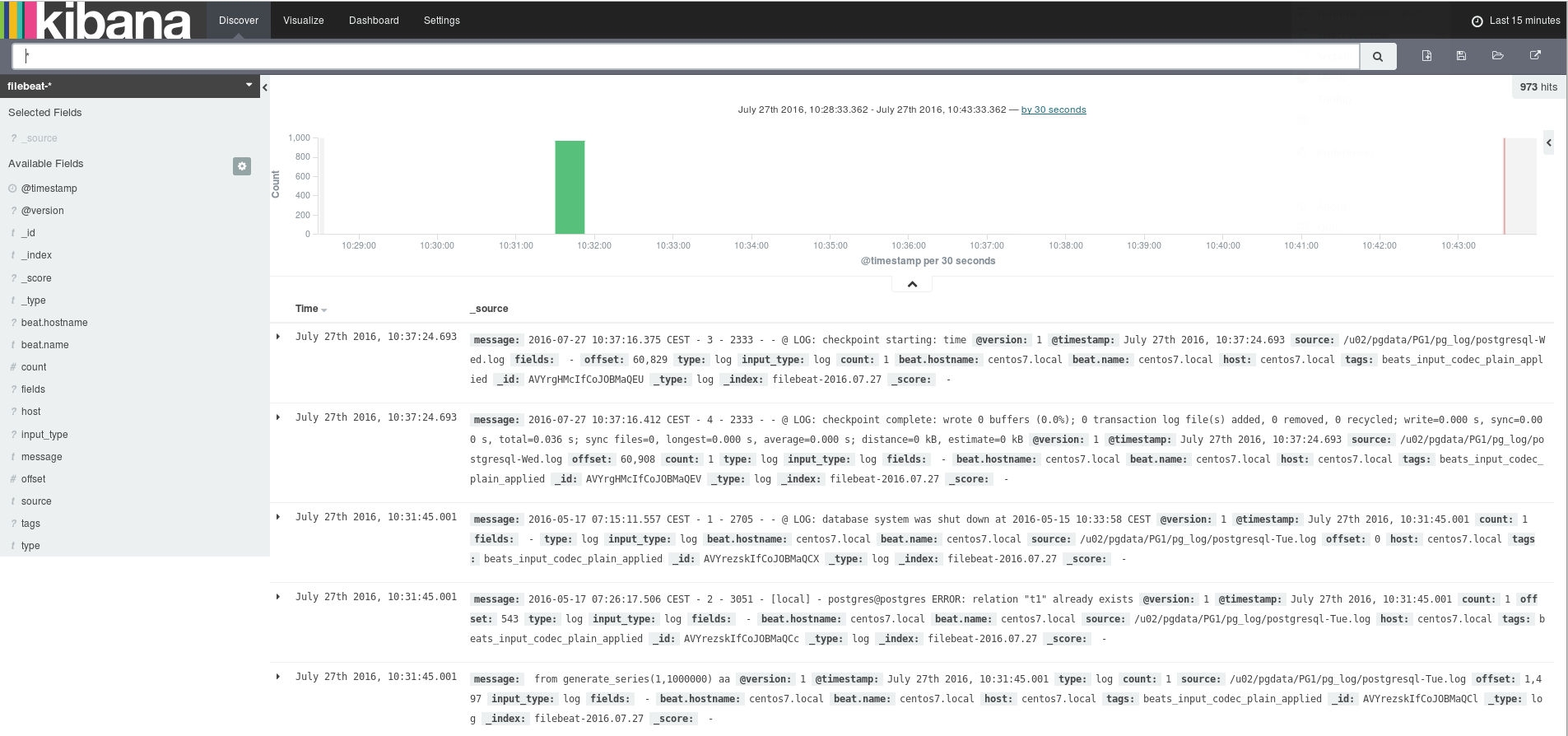Screen dimensions: 1568x736
Task: Open a saved search via folder icon
Action: click(x=1497, y=55)
